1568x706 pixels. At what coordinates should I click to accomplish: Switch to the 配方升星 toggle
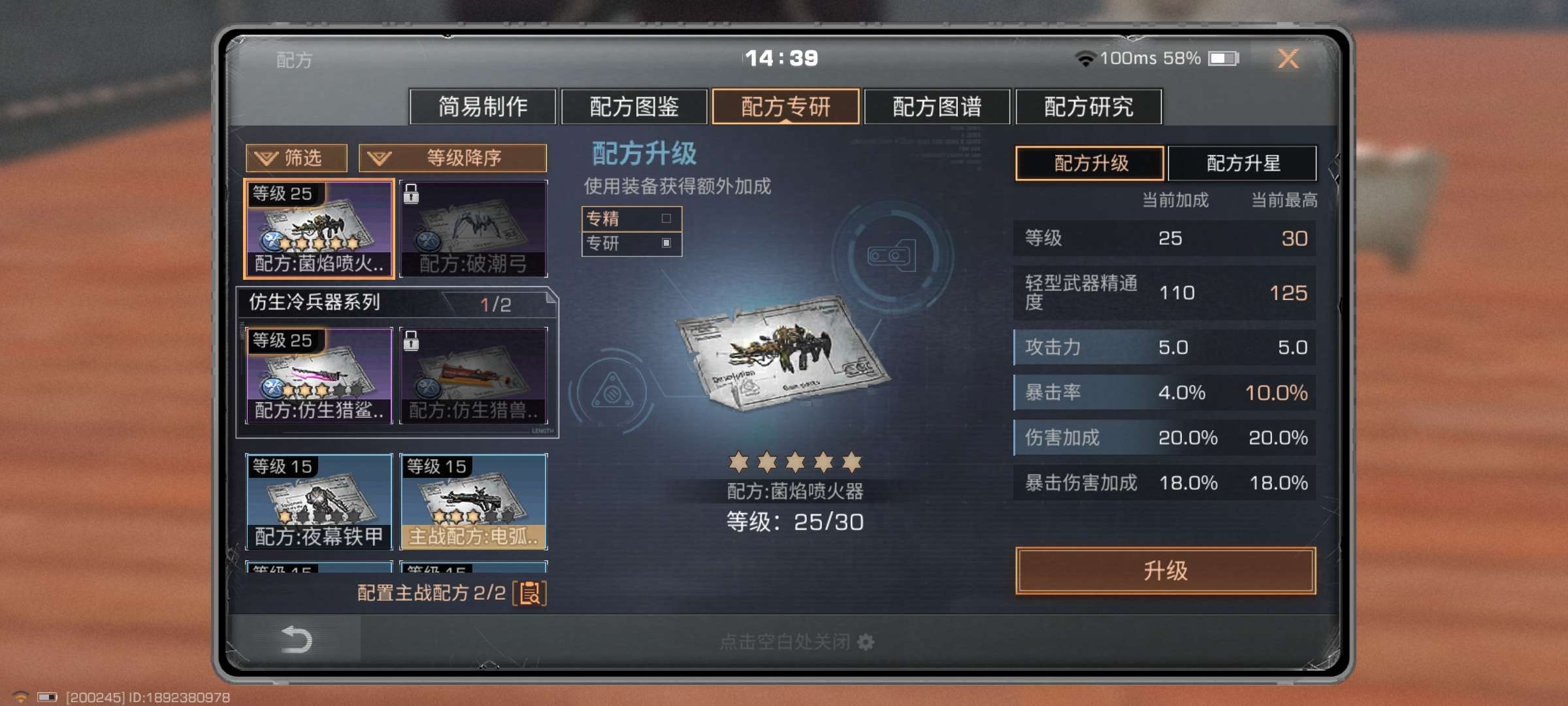pos(1242,163)
